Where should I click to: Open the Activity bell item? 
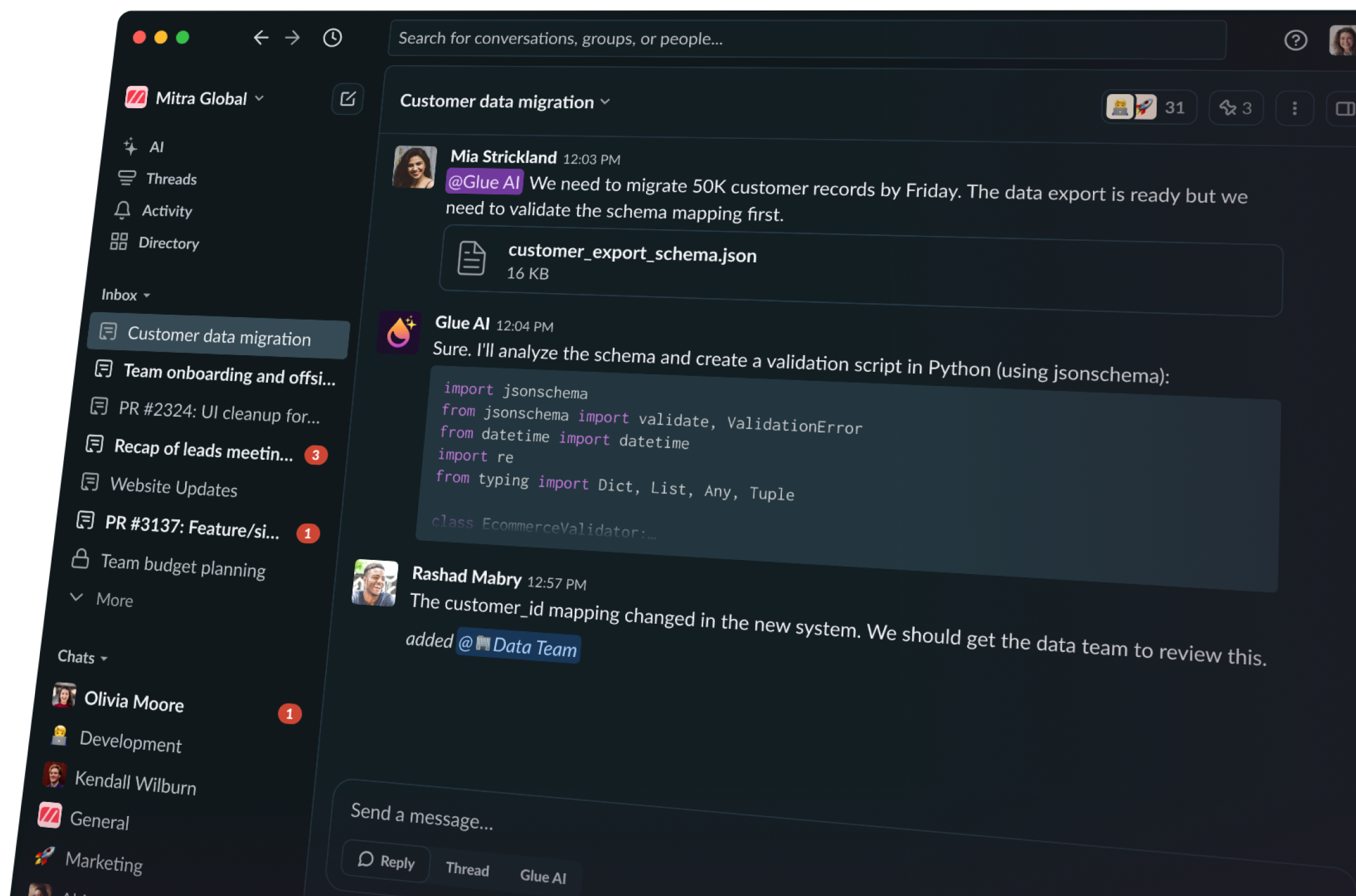166,211
